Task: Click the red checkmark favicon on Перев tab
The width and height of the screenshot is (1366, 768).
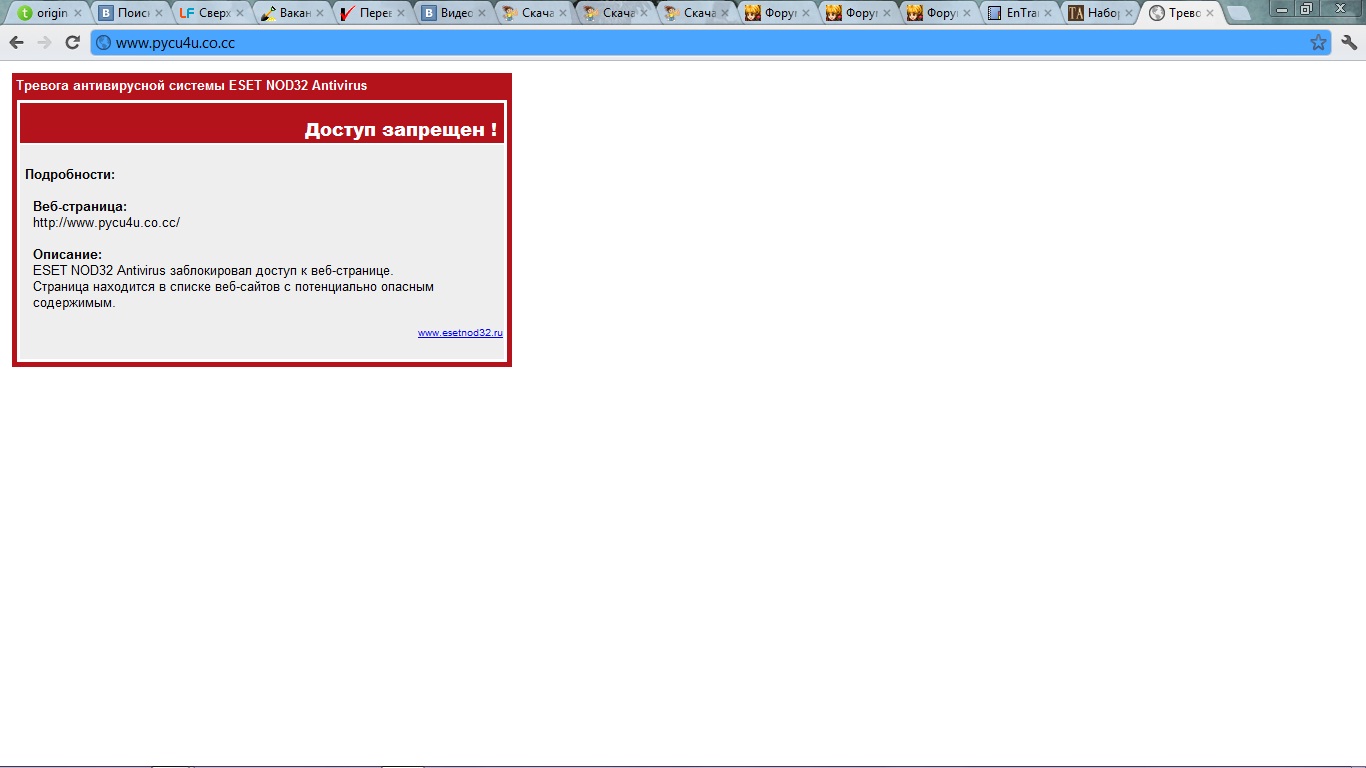Action: 348,14
